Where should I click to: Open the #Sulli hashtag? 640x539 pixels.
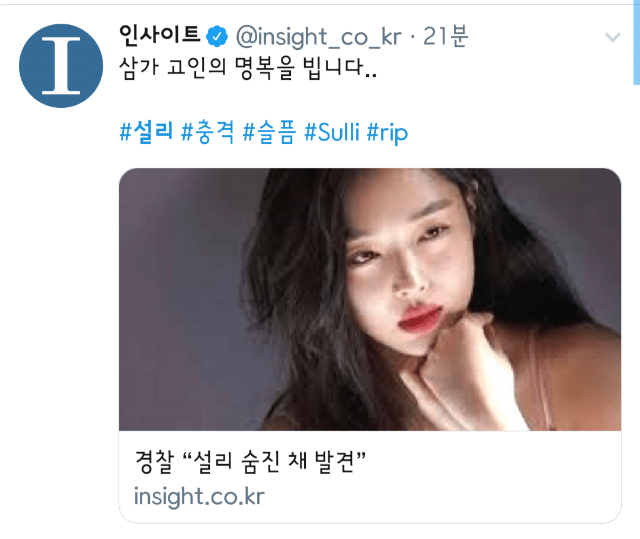(332, 132)
